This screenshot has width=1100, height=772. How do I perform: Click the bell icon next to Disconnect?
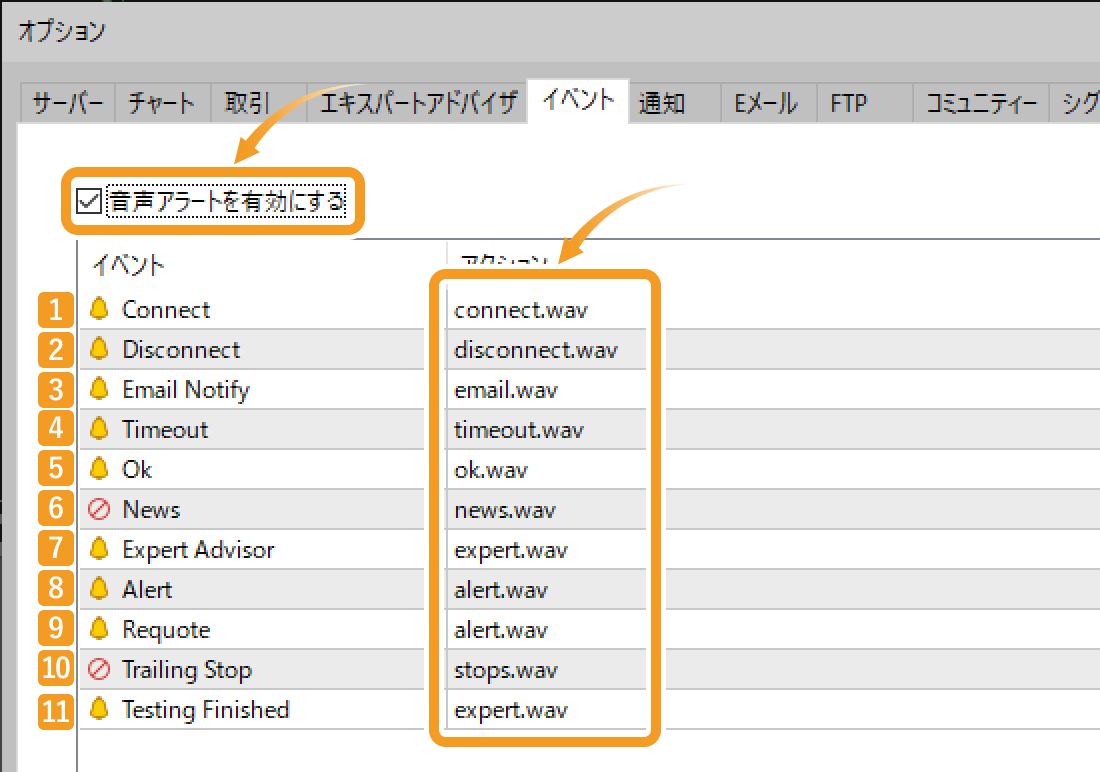tap(100, 350)
